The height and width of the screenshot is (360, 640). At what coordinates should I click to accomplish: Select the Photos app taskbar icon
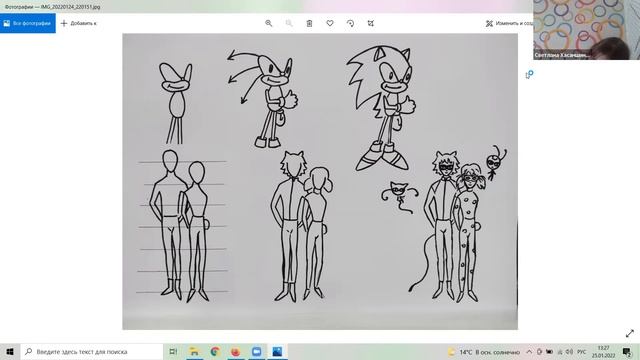(277, 351)
